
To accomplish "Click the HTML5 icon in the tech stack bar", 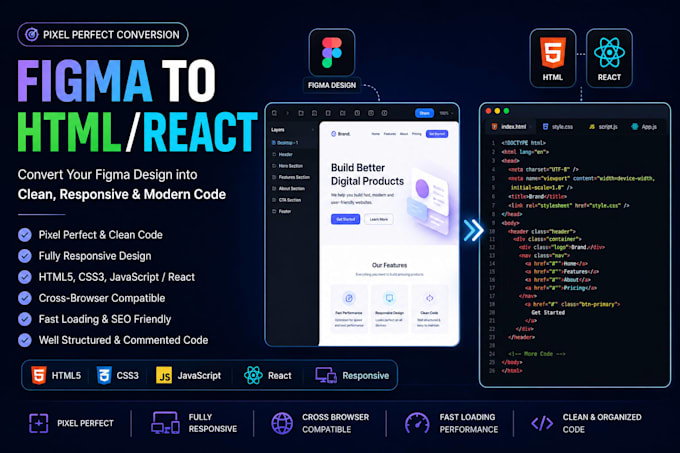I will point(39,375).
